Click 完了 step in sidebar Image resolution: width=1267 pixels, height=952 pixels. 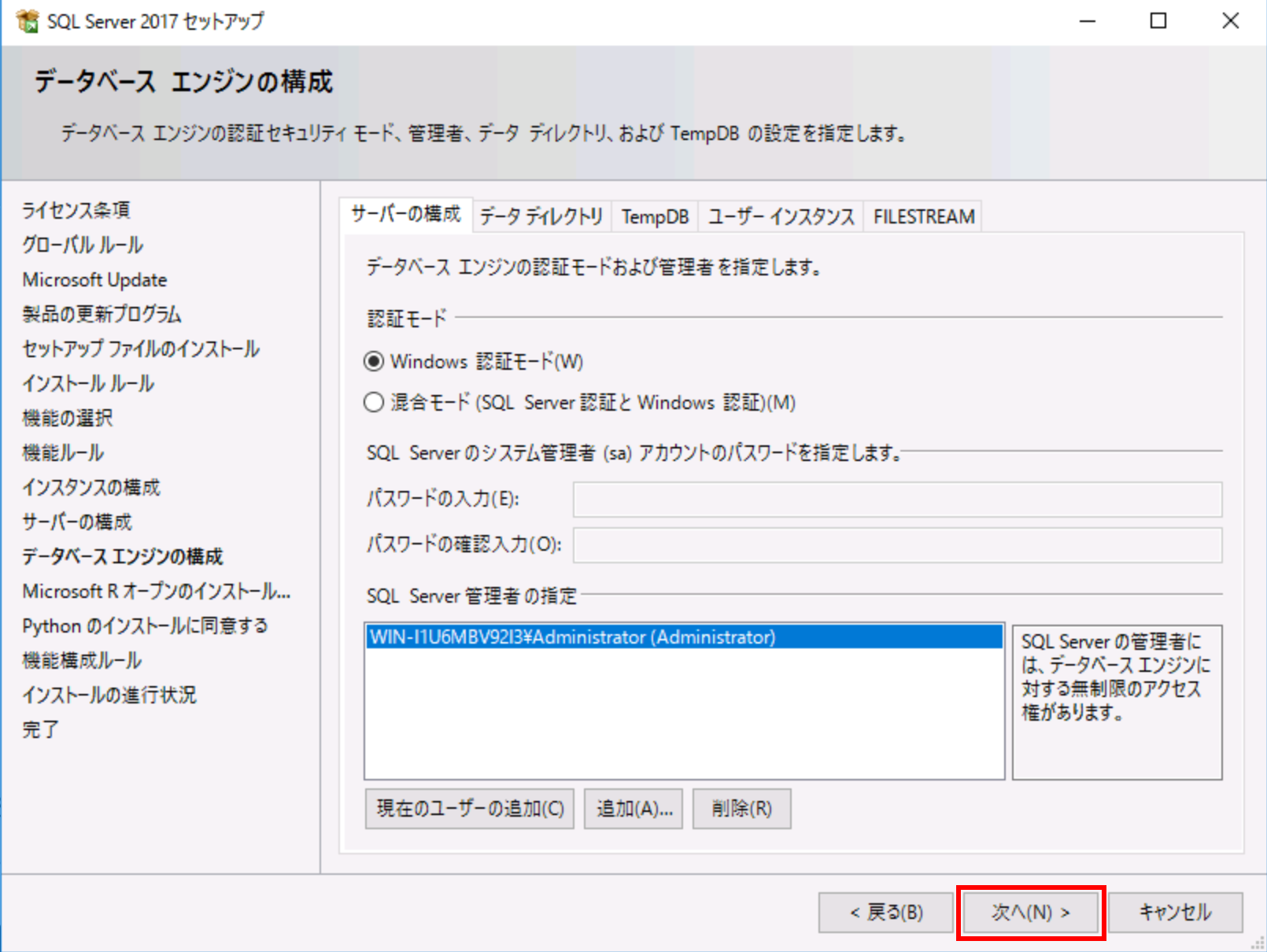tap(41, 729)
